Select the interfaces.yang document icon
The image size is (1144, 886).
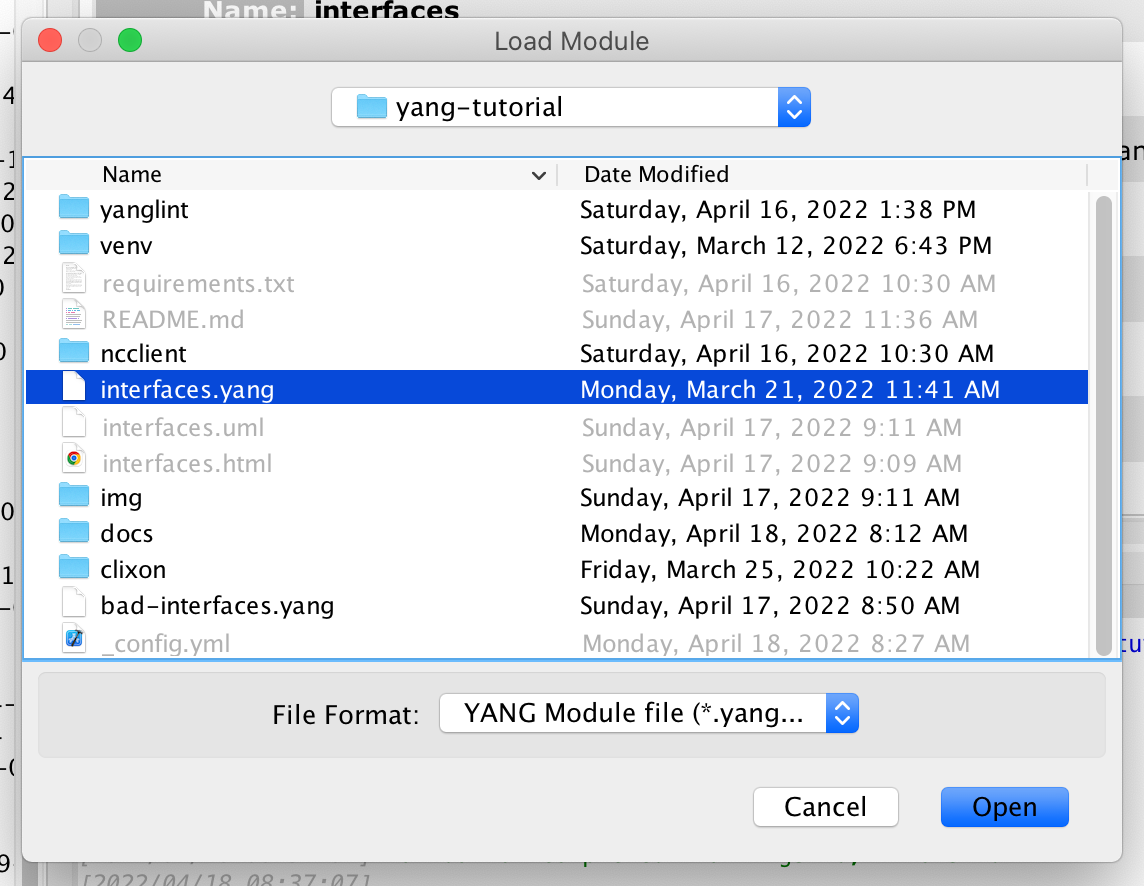[x=74, y=388]
